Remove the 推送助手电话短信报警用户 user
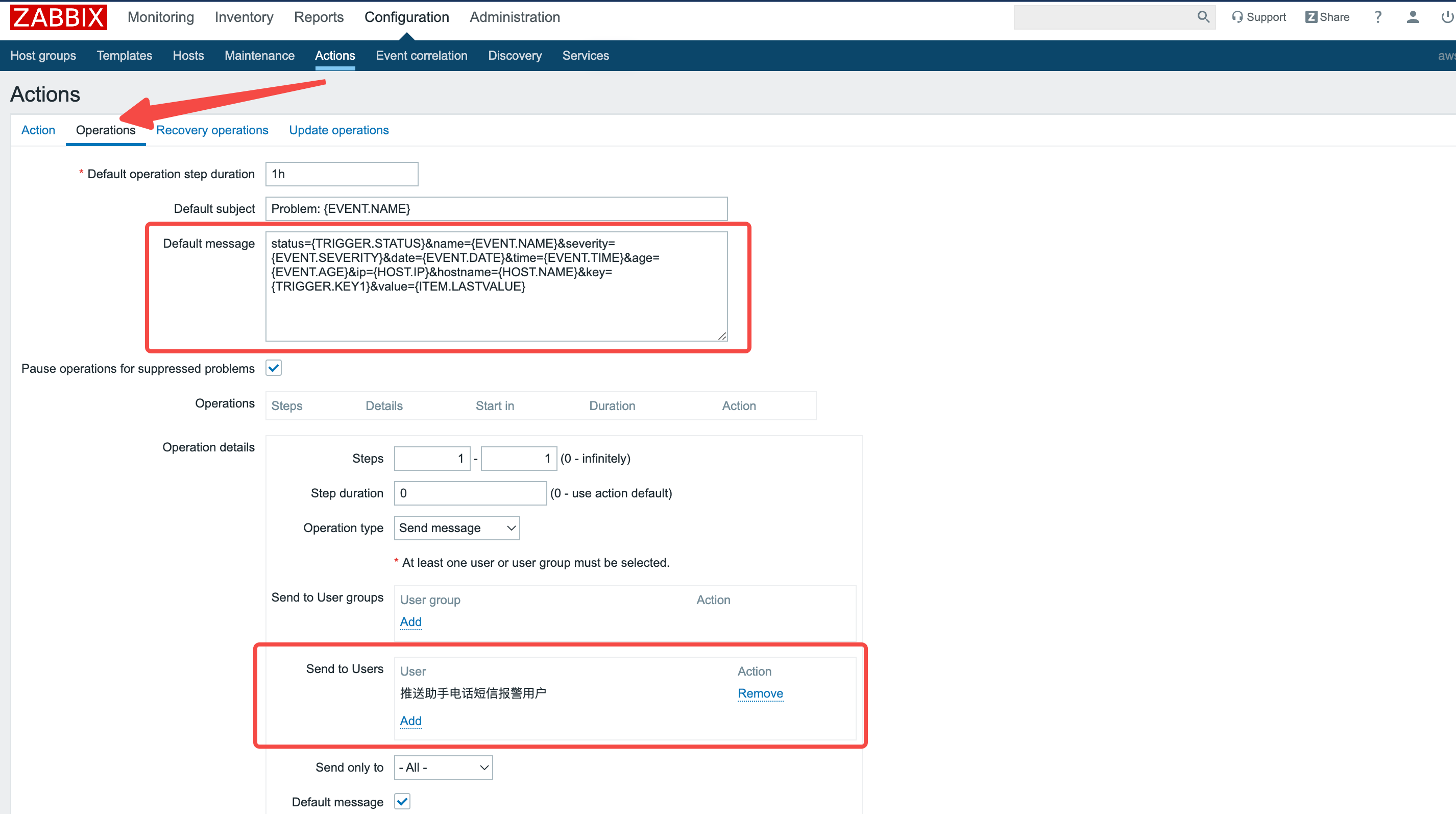The height and width of the screenshot is (814, 1456). click(x=760, y=693)
